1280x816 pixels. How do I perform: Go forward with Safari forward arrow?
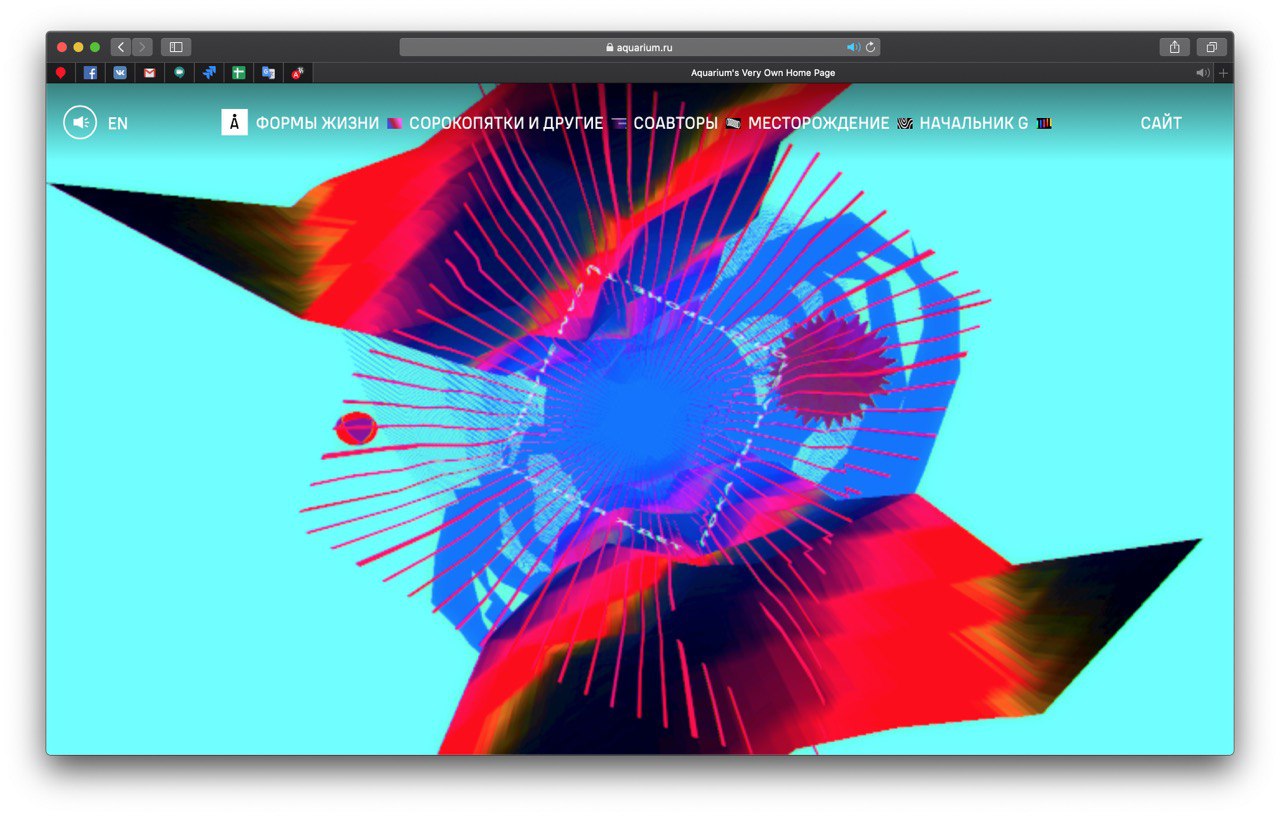(x=142, y=47)
